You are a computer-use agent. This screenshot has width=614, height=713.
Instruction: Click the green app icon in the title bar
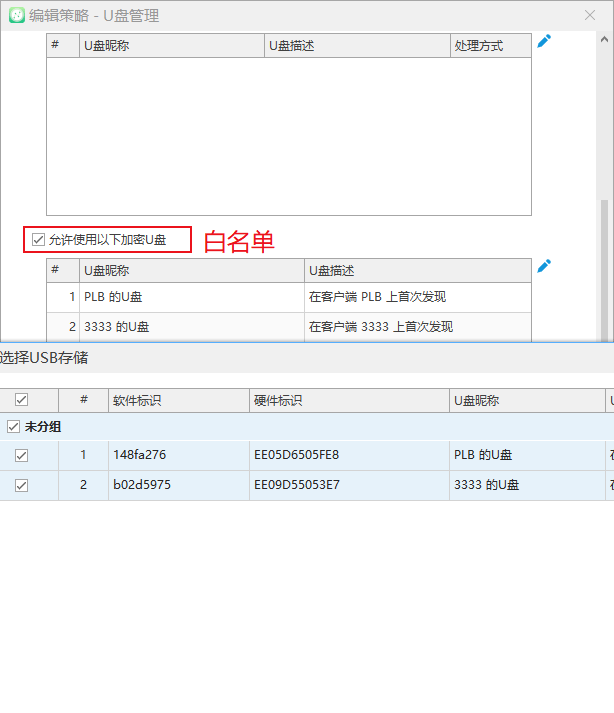click(x=17, y=16)
